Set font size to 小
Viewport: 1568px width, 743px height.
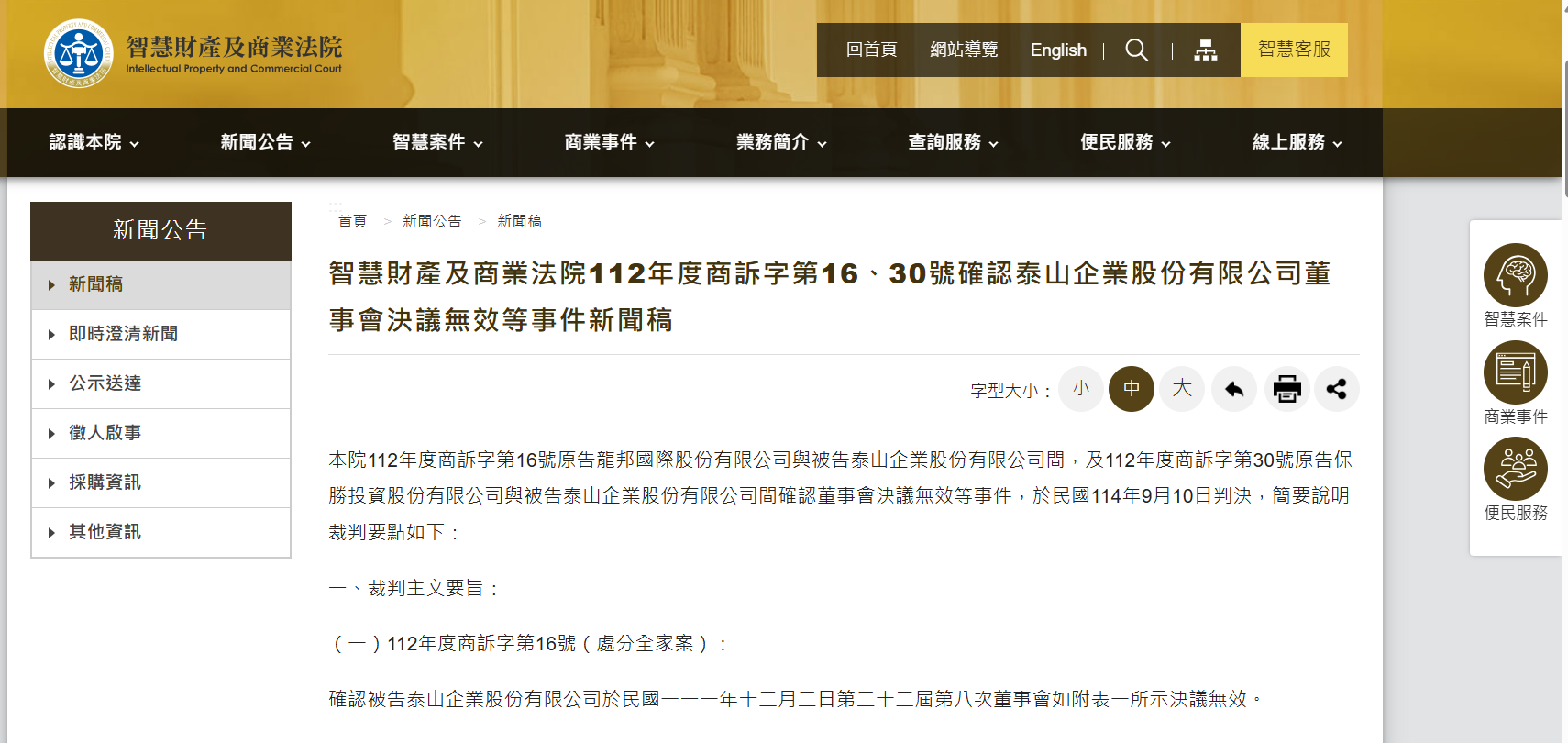[x=1081, y=389]
